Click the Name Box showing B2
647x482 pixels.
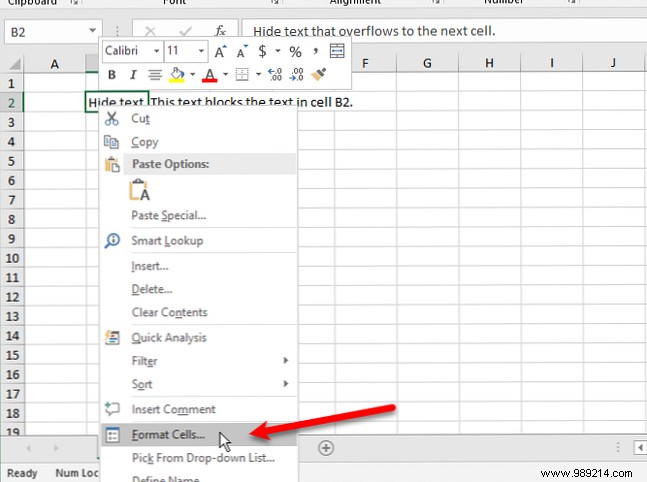pos(46,32)
